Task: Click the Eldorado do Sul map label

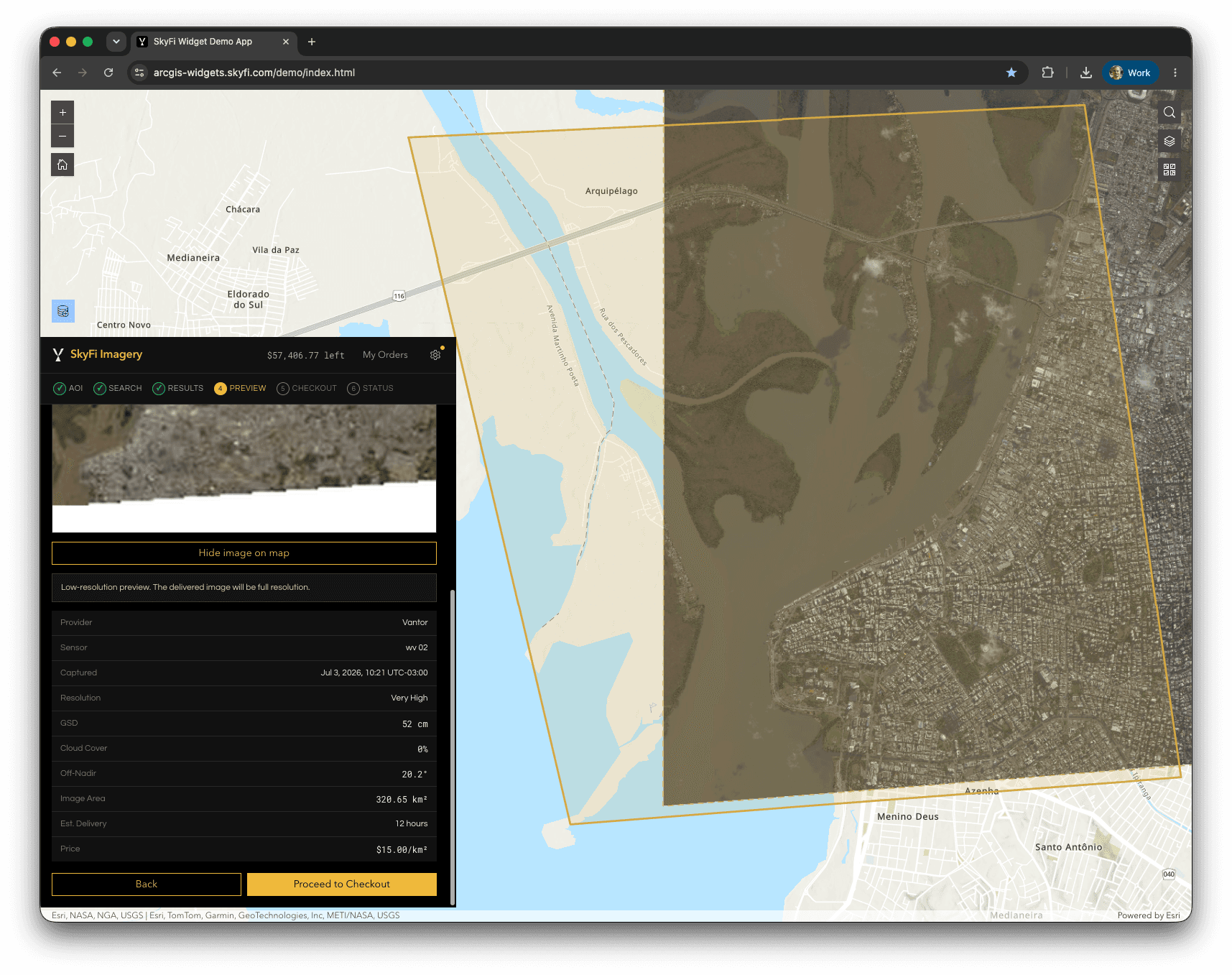Action: coord(249,300)
